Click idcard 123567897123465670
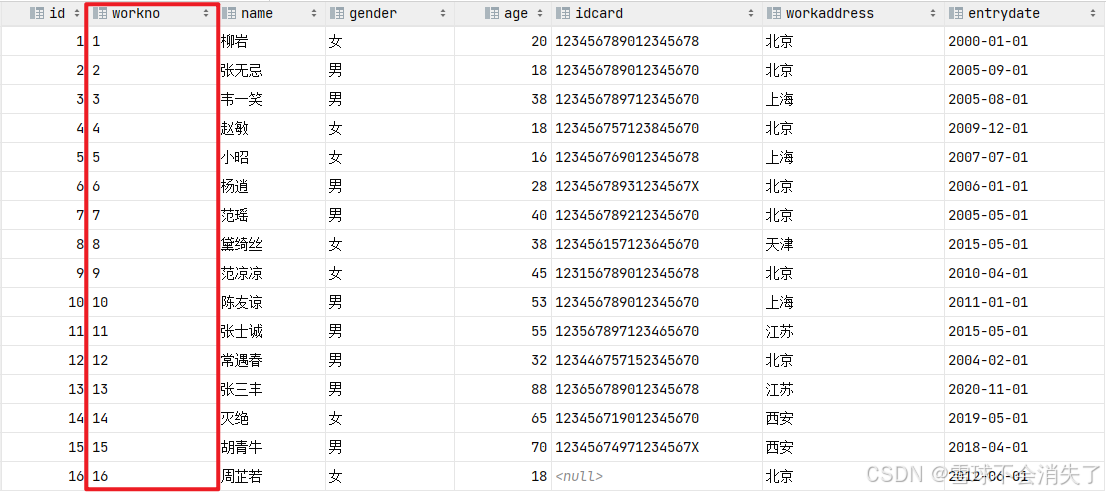The width and height of the screenshot is (1106, 494). tap(627, 331)
